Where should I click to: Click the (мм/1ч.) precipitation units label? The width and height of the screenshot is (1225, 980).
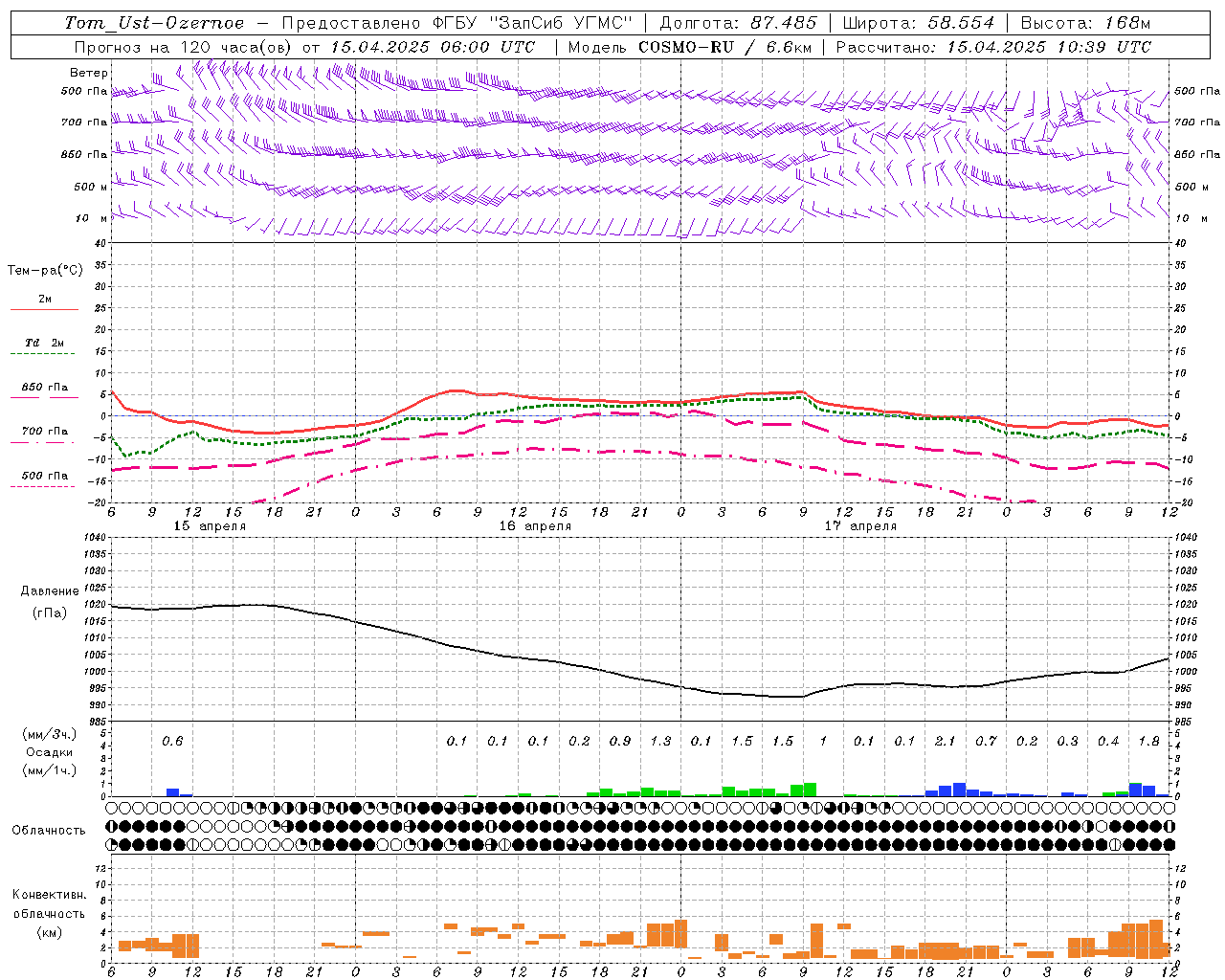[x=50, y=770]
